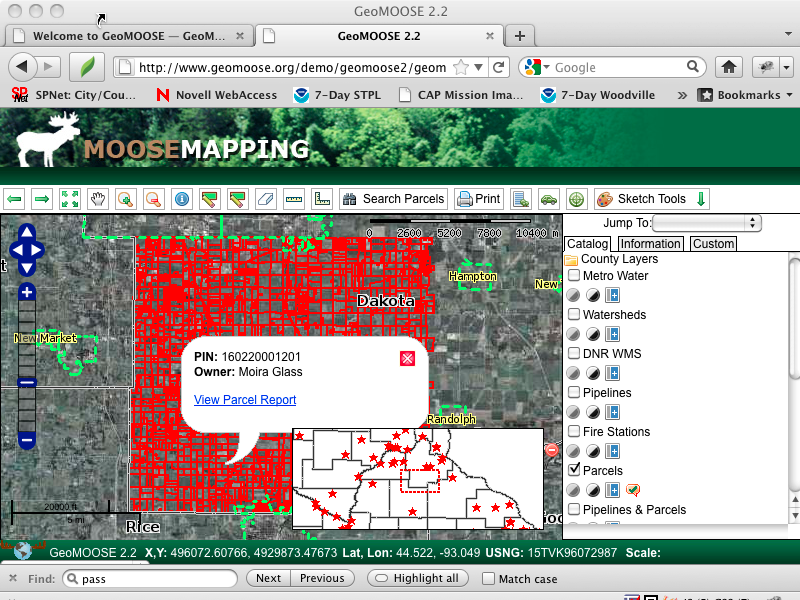The width and height of the screenshot is (800, 600).
Task: Fade the Watersheds layer with gray circle
Action: pos(573,334)
